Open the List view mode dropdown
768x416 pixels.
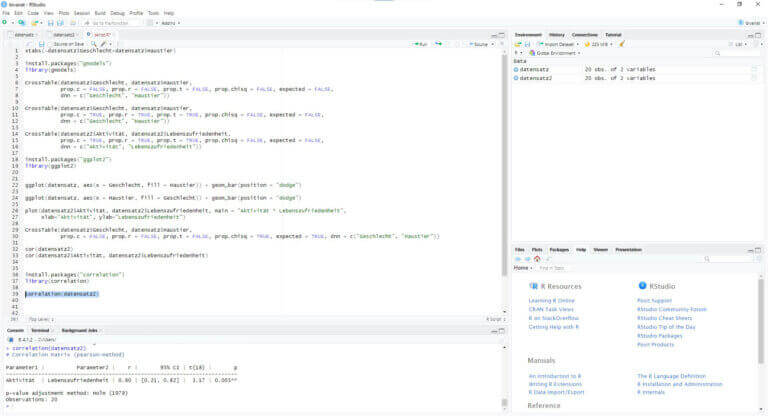[x=739, y=44]
